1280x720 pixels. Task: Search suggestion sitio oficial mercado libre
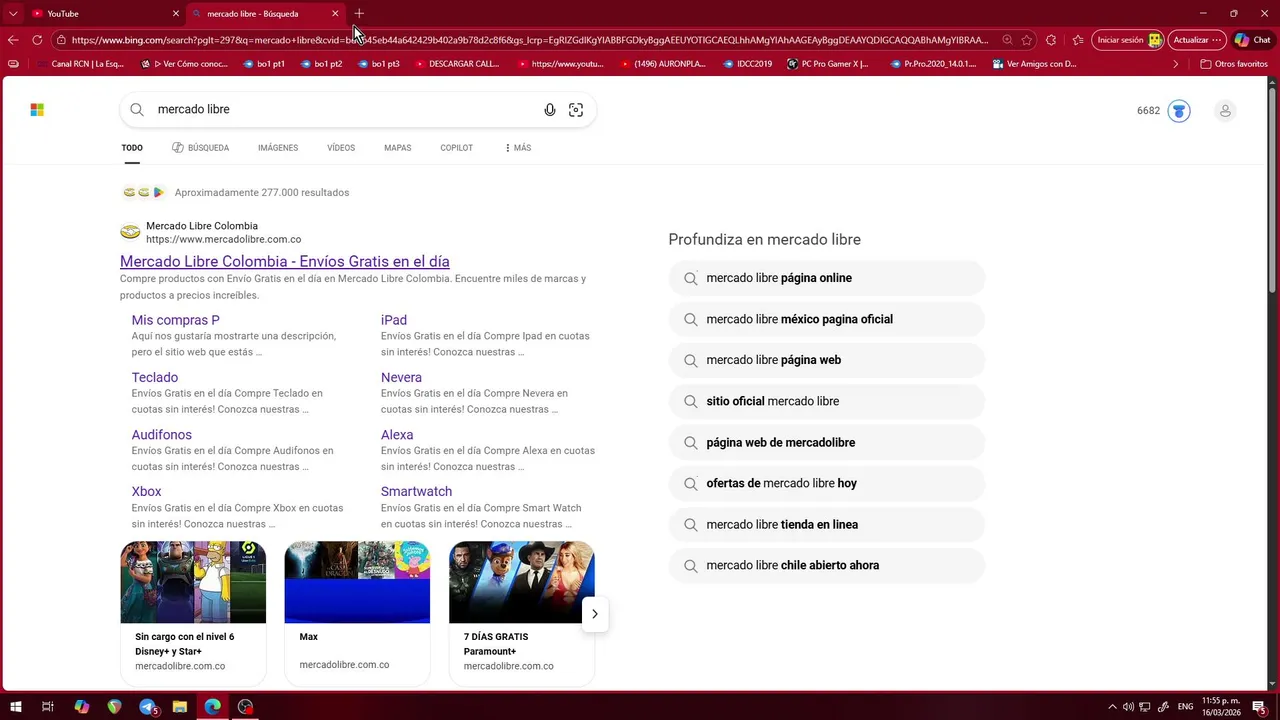[827, 401]
